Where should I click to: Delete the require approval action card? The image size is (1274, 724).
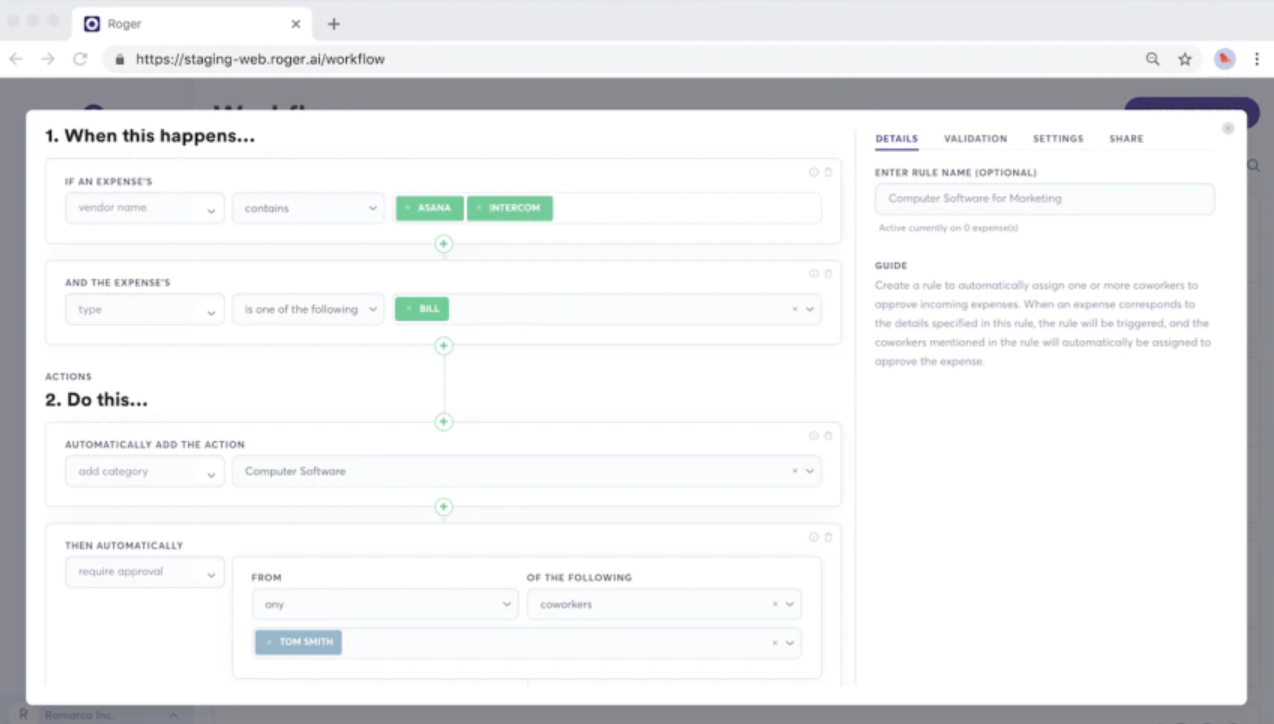coord(828,537)
